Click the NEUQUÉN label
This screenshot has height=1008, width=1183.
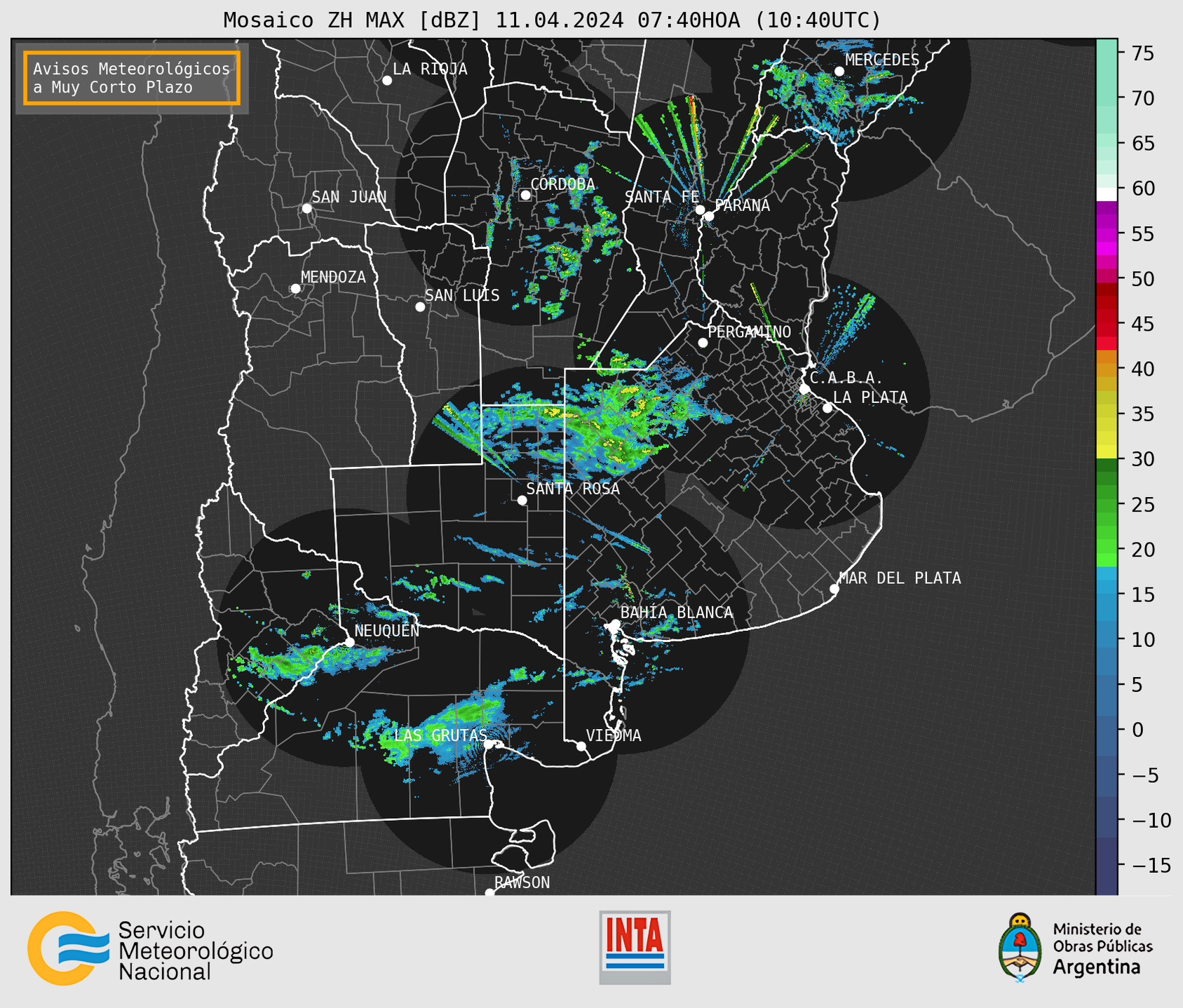click(387, 631)
